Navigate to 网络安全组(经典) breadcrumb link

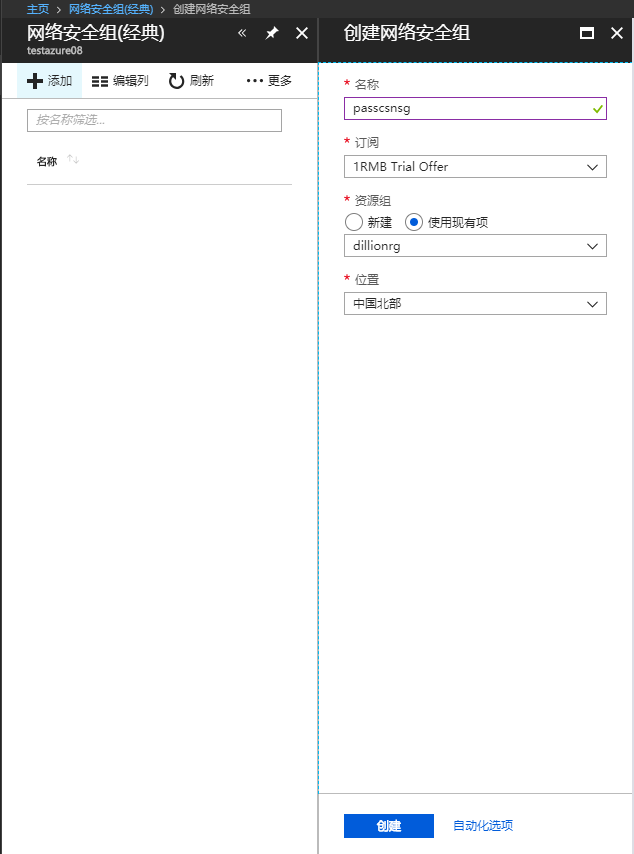pyautogui.click(x=111, y=9)
